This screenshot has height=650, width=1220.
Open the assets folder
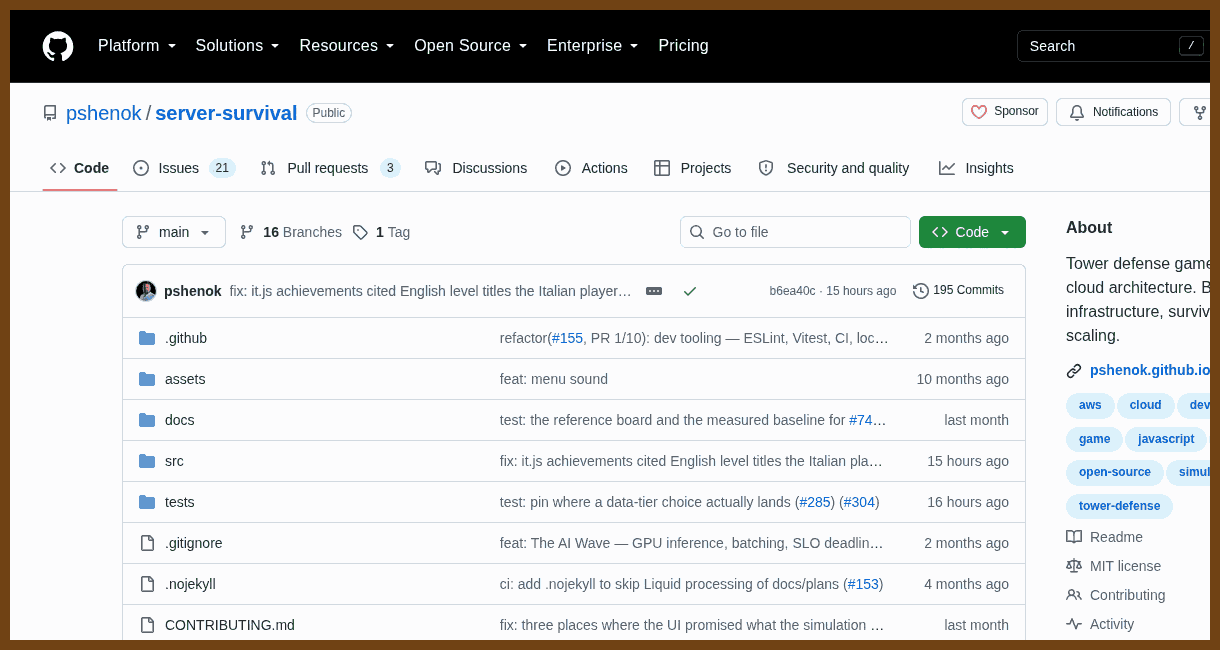pos(185,379)
